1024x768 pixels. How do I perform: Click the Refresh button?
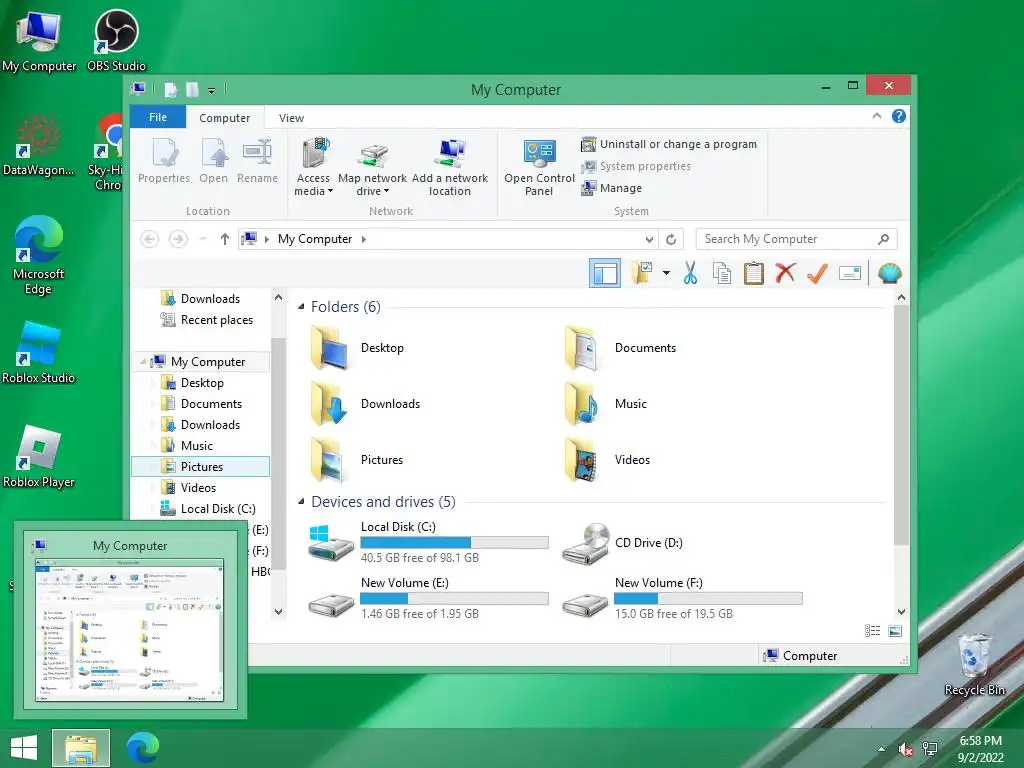[x=671, y=240]
